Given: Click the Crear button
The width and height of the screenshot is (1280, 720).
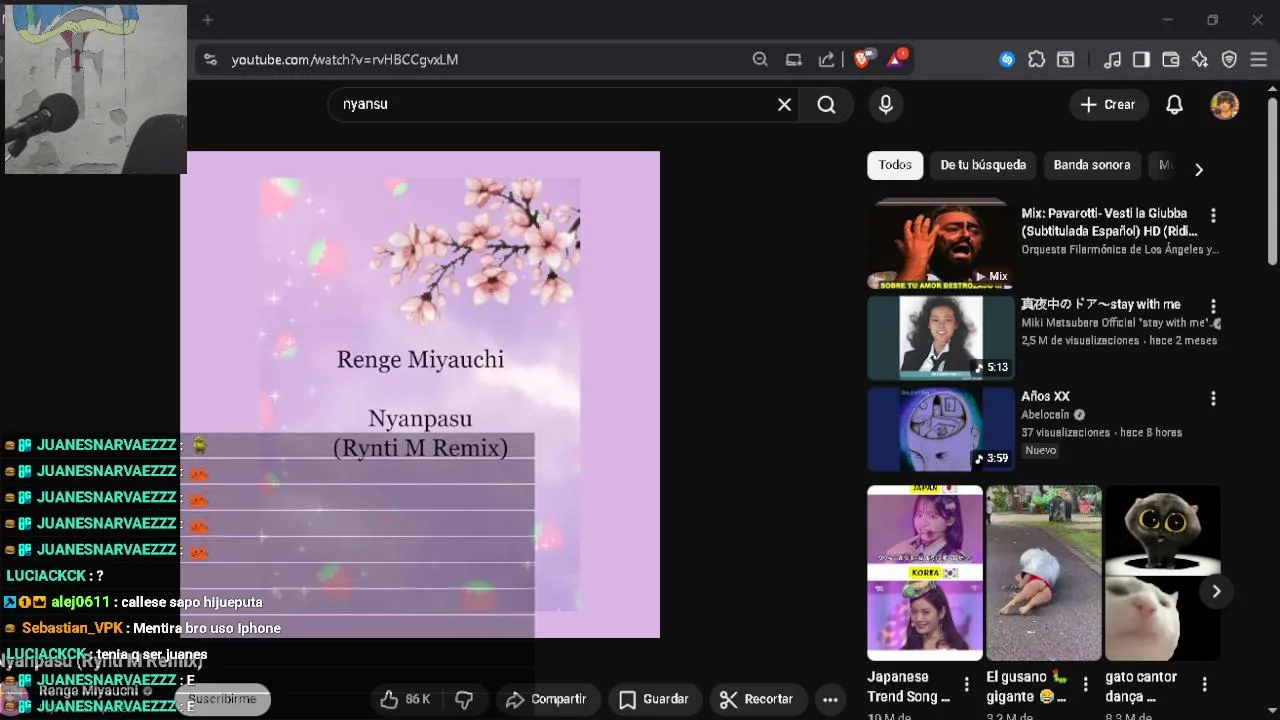Looking at the screenshot, I should (x=1108, y=105).
